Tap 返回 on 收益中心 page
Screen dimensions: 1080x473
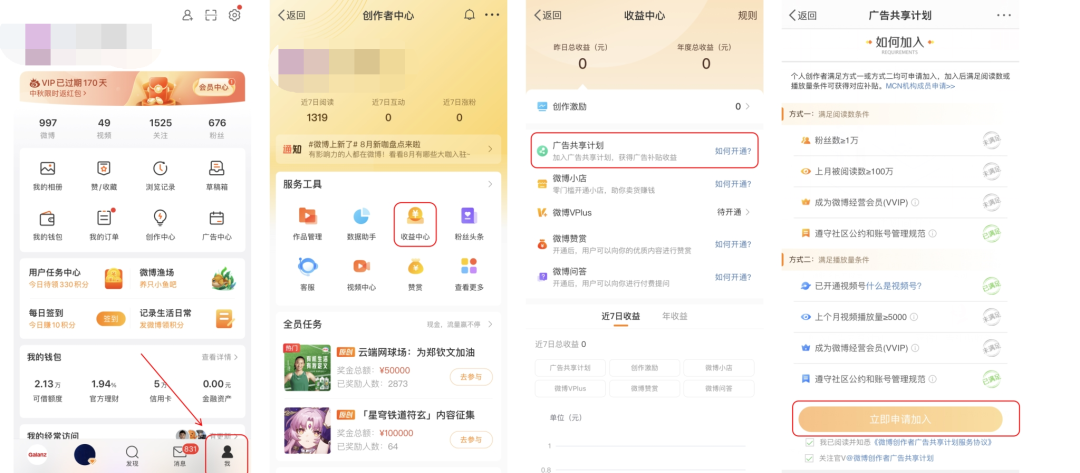pyautogui.click(x=548, y=15)
